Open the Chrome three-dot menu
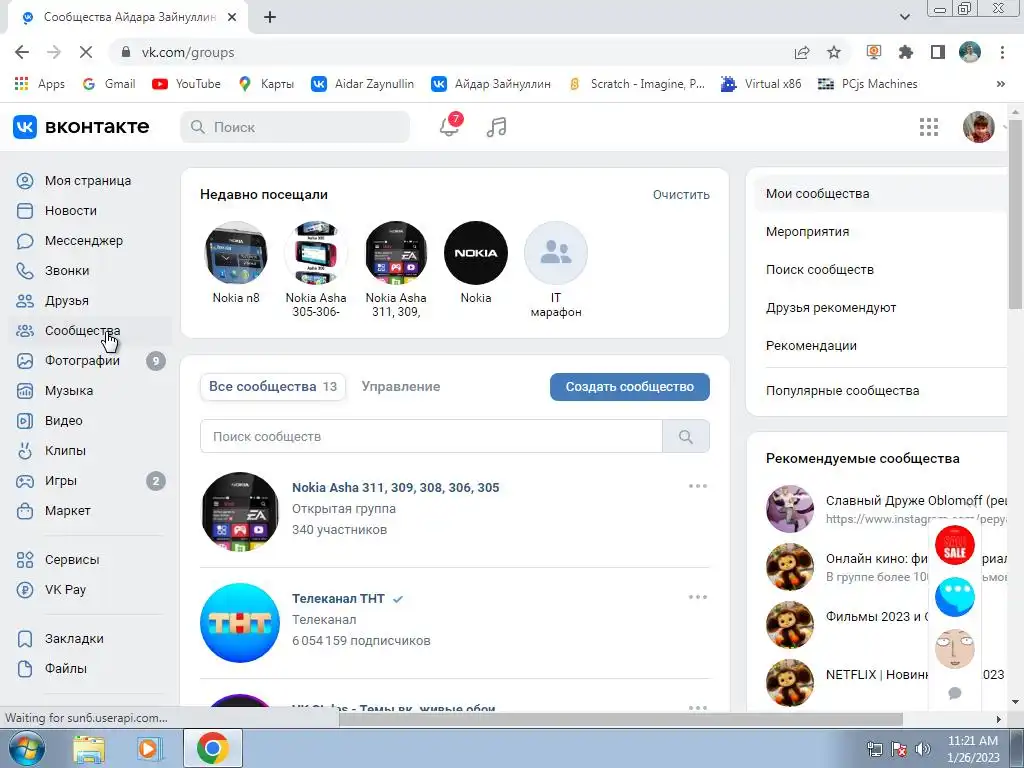Viewport: 1024px width, 768px height. tap(1002, 52)
